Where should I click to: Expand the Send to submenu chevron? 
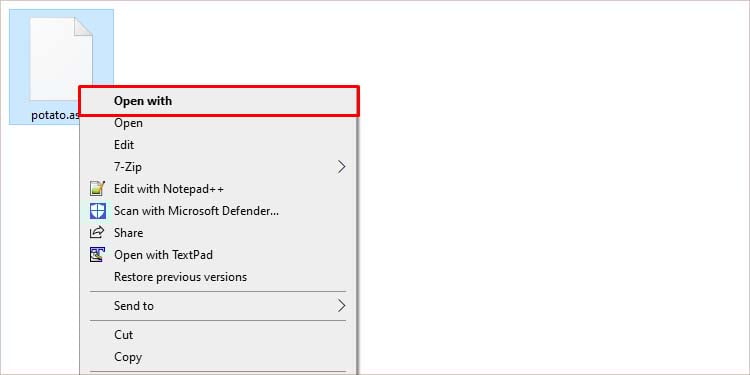coord(341,306)
